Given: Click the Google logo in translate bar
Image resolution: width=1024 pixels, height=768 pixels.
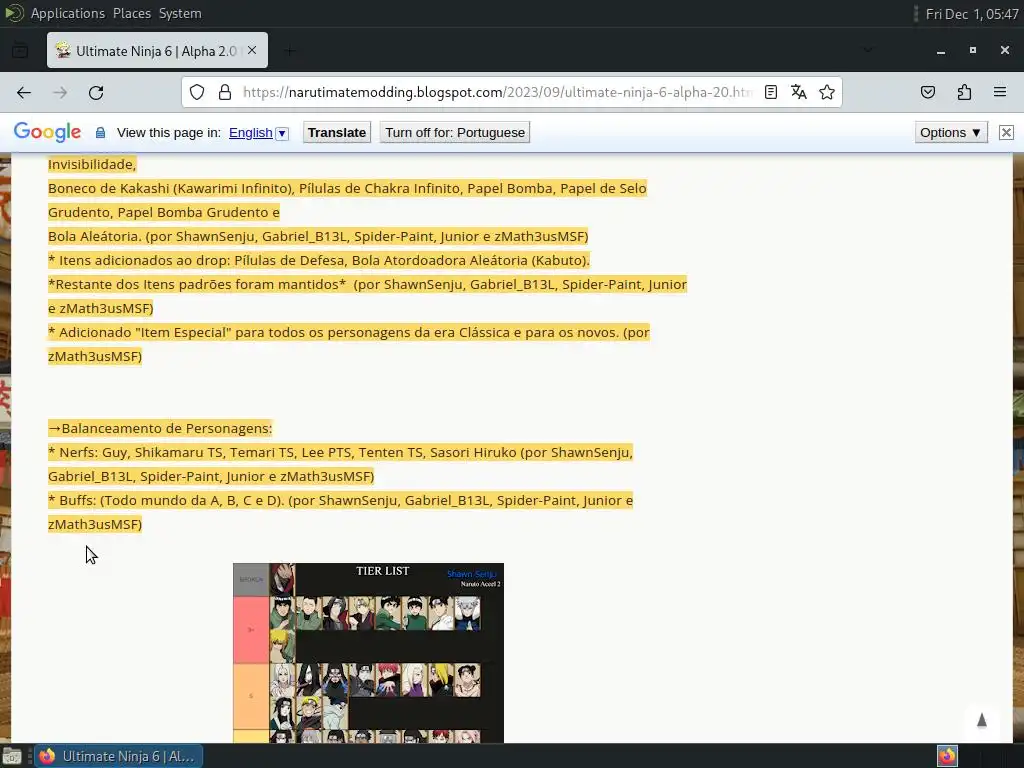Looking at the screenshot, I should coord(47,132).
